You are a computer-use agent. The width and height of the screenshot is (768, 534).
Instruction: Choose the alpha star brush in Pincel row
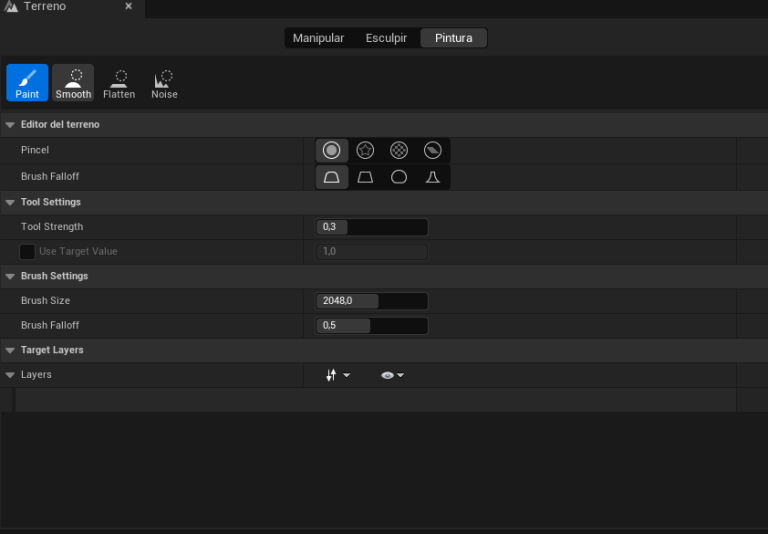(x=365, y=150)
